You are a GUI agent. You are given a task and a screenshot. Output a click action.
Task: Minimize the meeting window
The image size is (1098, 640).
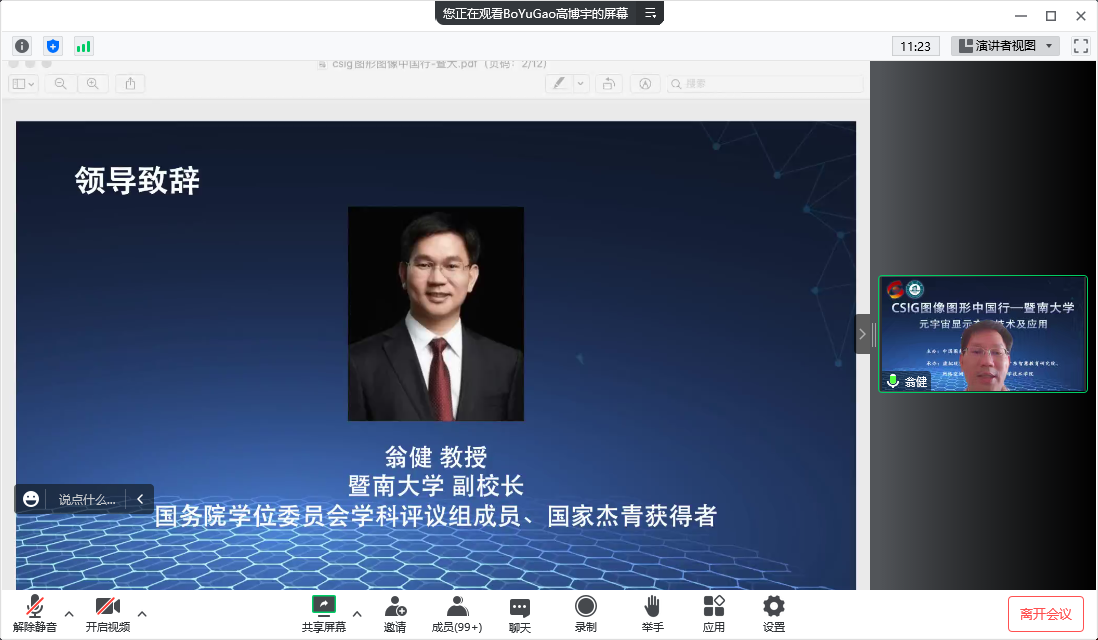pos(1021,15)
